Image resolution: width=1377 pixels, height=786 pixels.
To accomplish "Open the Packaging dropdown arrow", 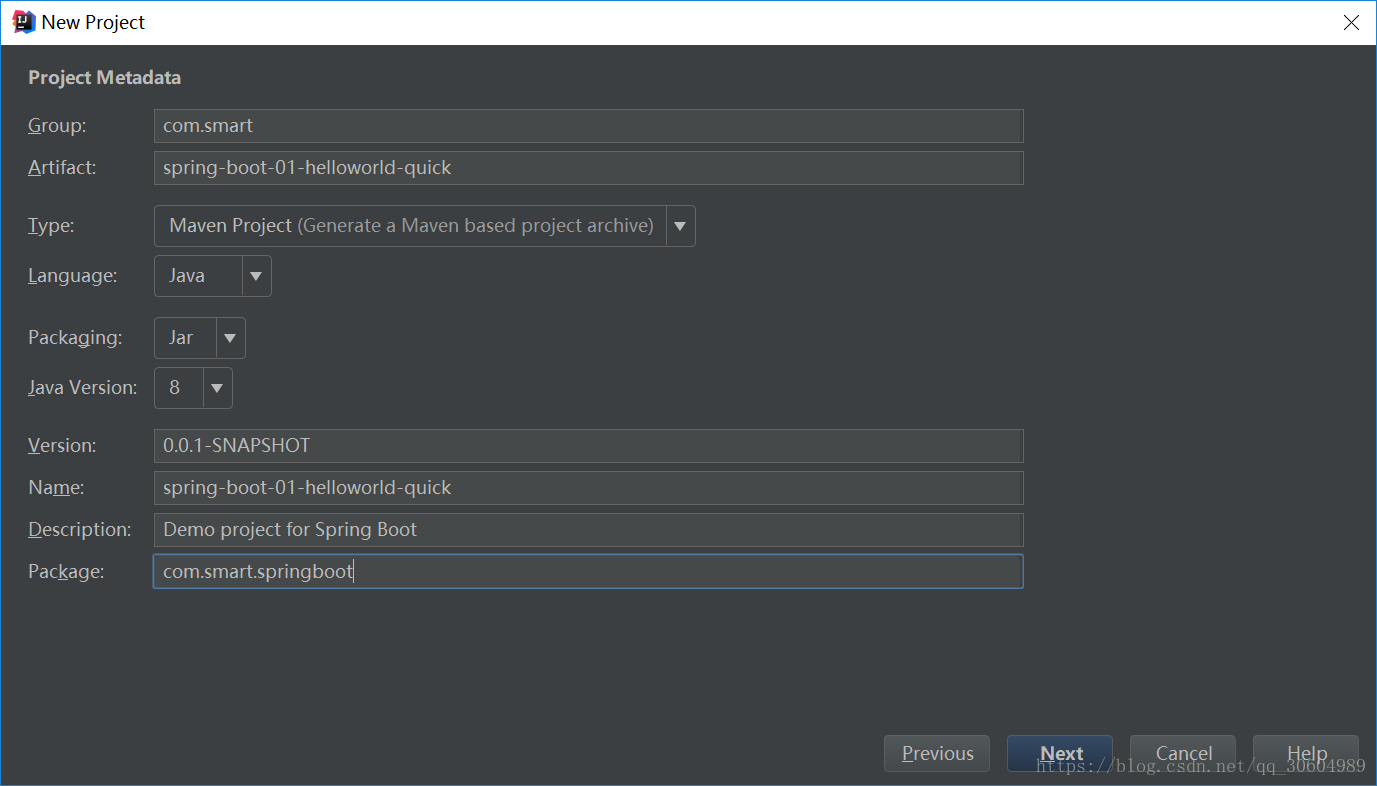I will coord(230,338).
